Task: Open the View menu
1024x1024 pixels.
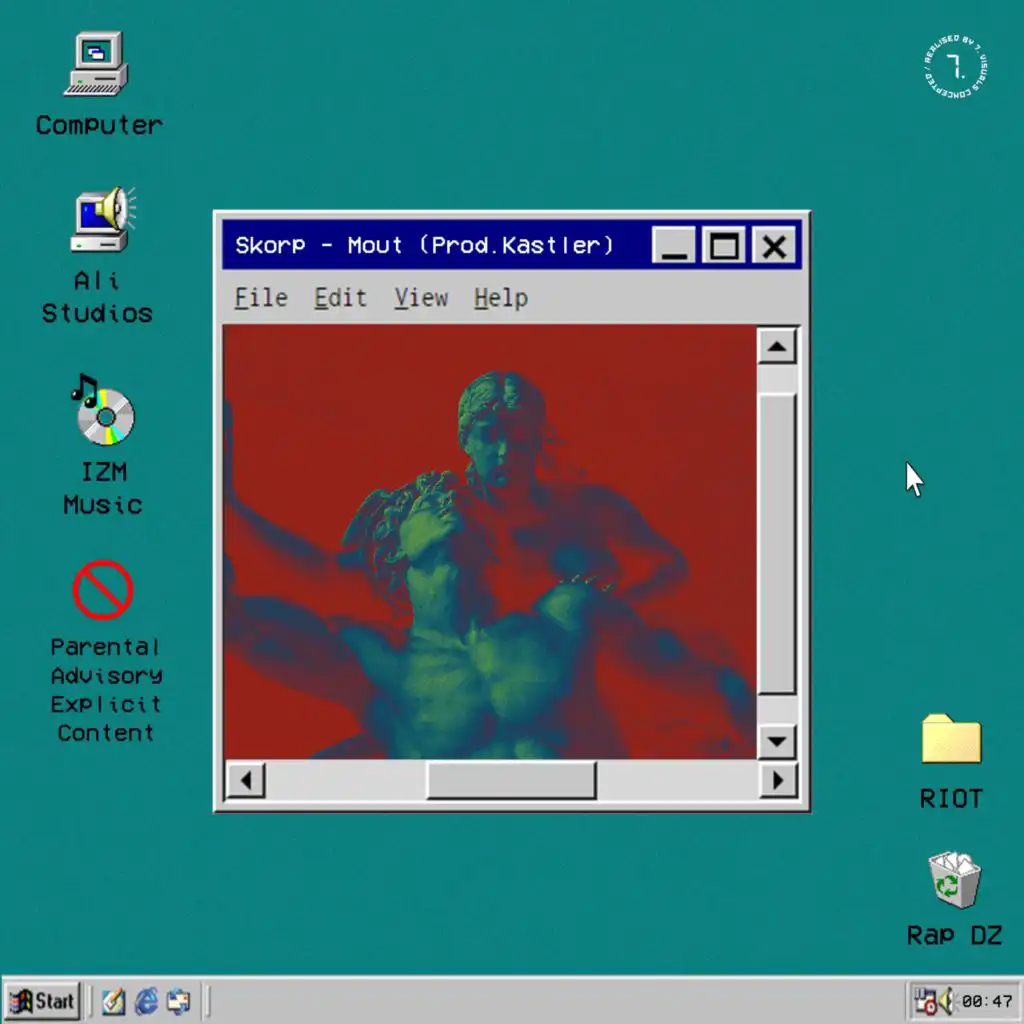Action: (x=420, y=298)
